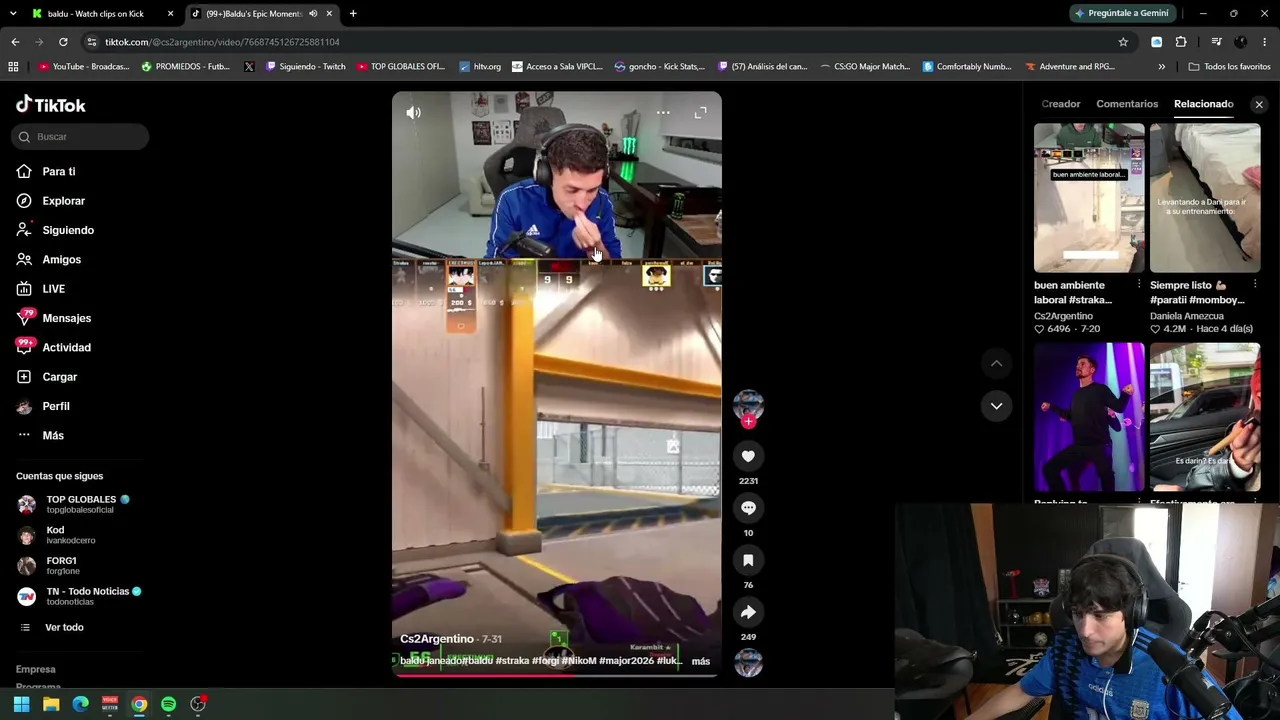Image resolution: width=1280 pixels, height=720 pixels.
Task: Open the hltv.org bookmark
Action: [480, 67]
